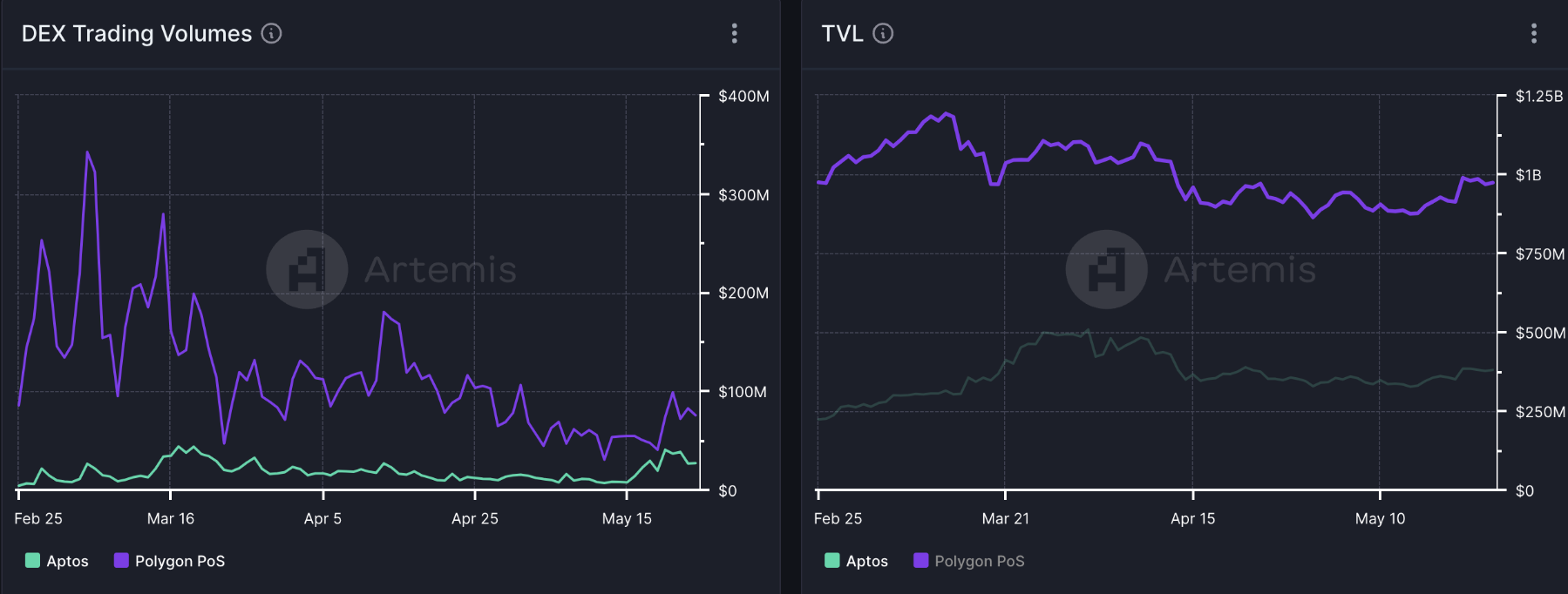1568x594 pixels.
Task: Click the "$0" label on the DEX Trading Volumes axis
Action: (x=728, y=491)
